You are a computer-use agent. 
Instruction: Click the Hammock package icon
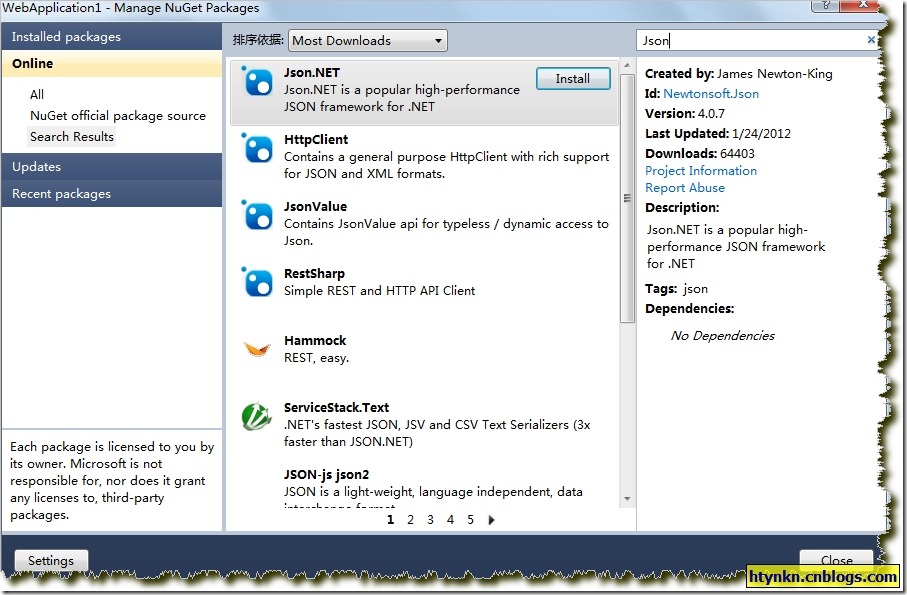tap(257, 349)
